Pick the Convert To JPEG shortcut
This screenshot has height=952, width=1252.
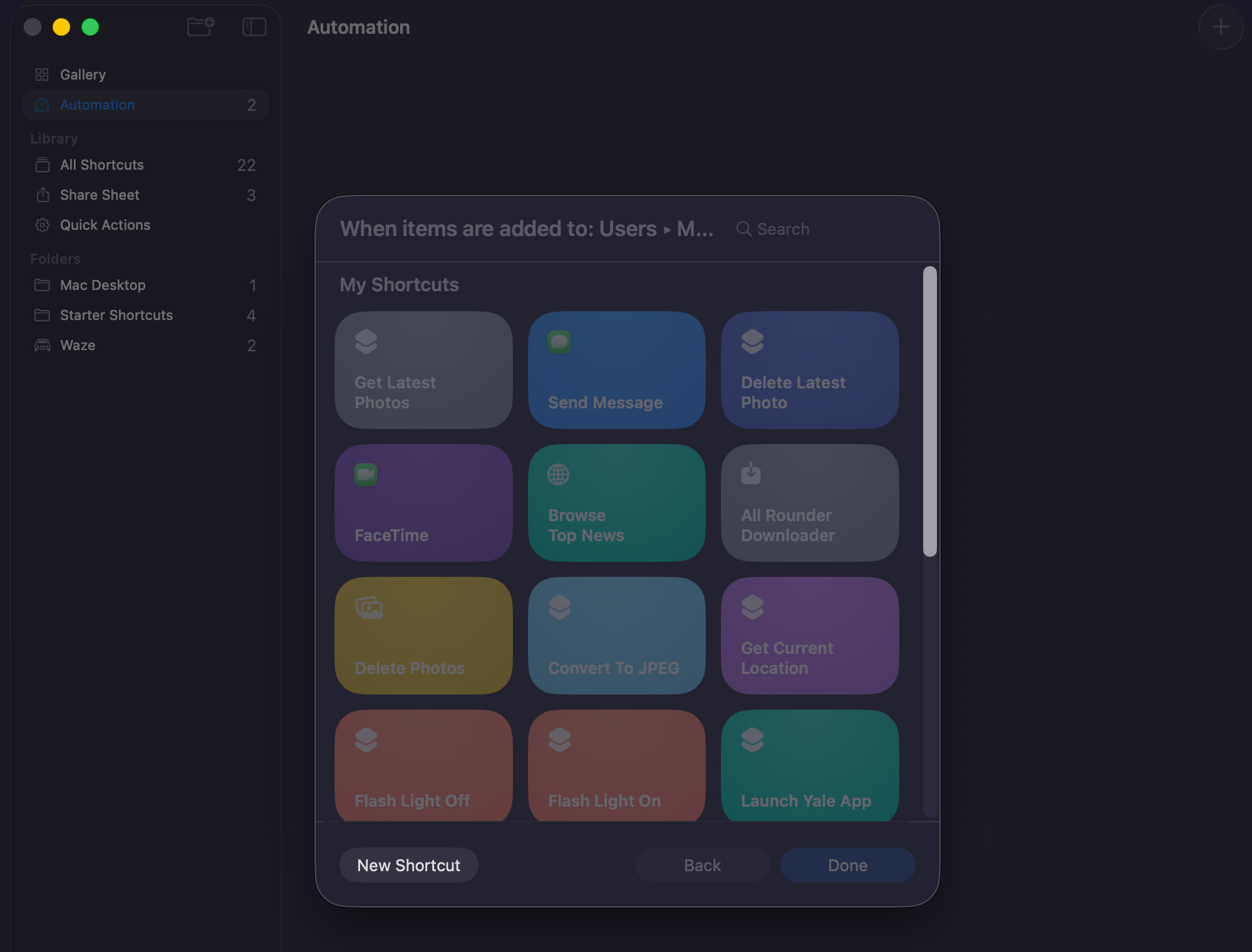616,636
